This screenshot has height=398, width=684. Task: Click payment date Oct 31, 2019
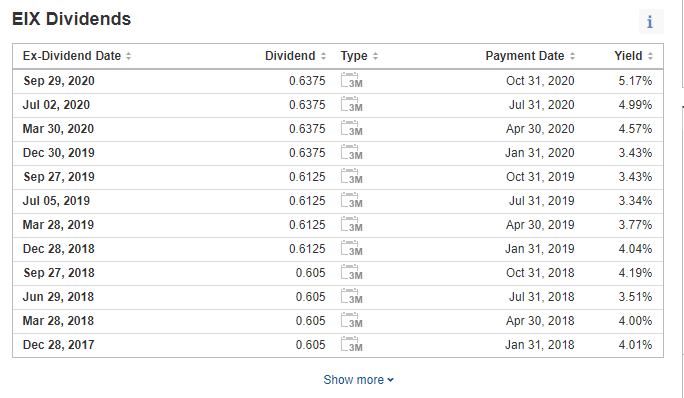(x=540, y=177)
